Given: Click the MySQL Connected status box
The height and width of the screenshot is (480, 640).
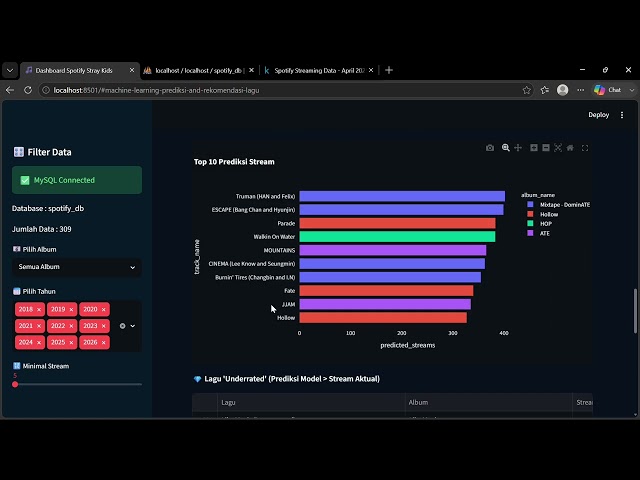Looking at the screenshot, I should tap(77, 180).
